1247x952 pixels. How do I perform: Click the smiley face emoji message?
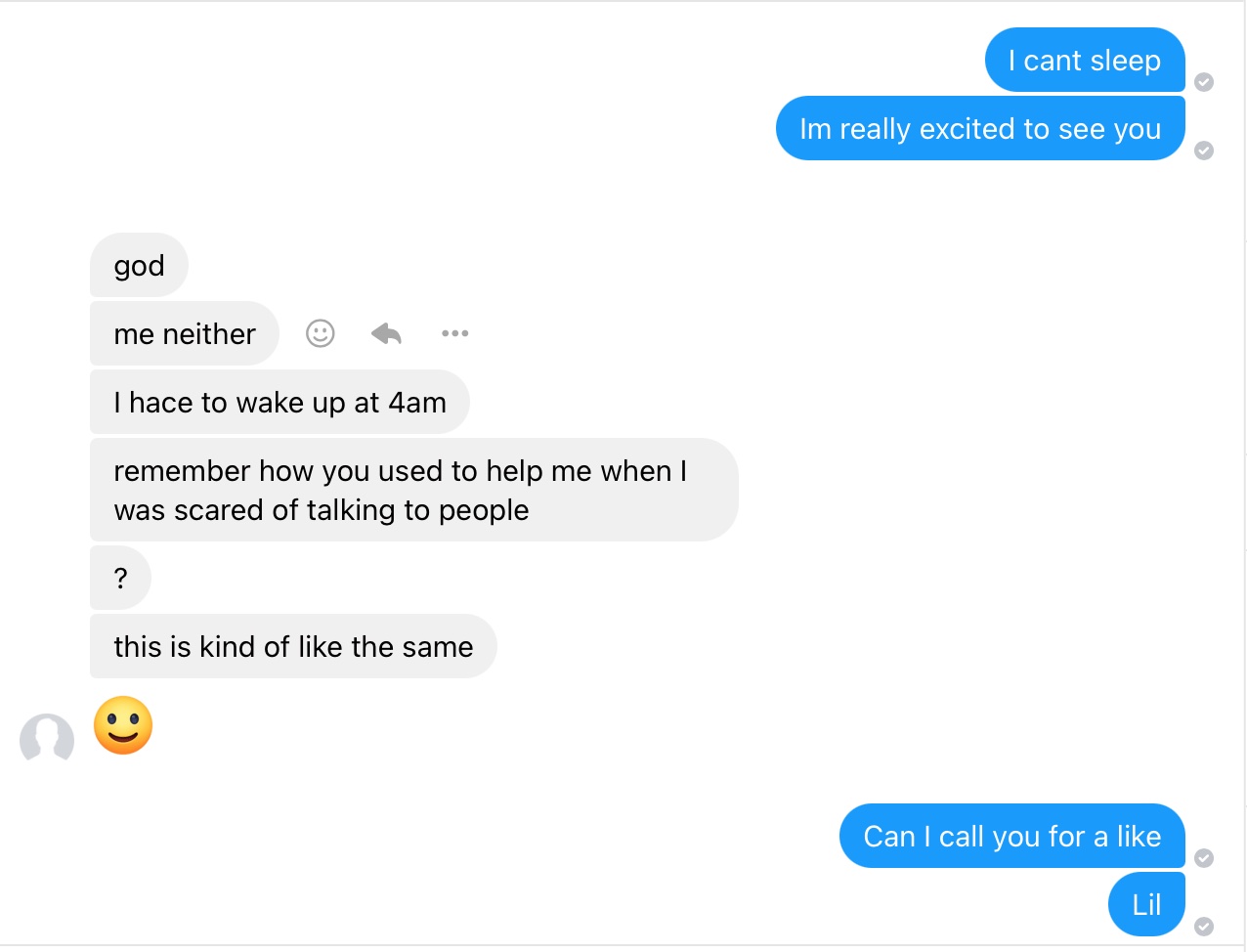[123, 725]
